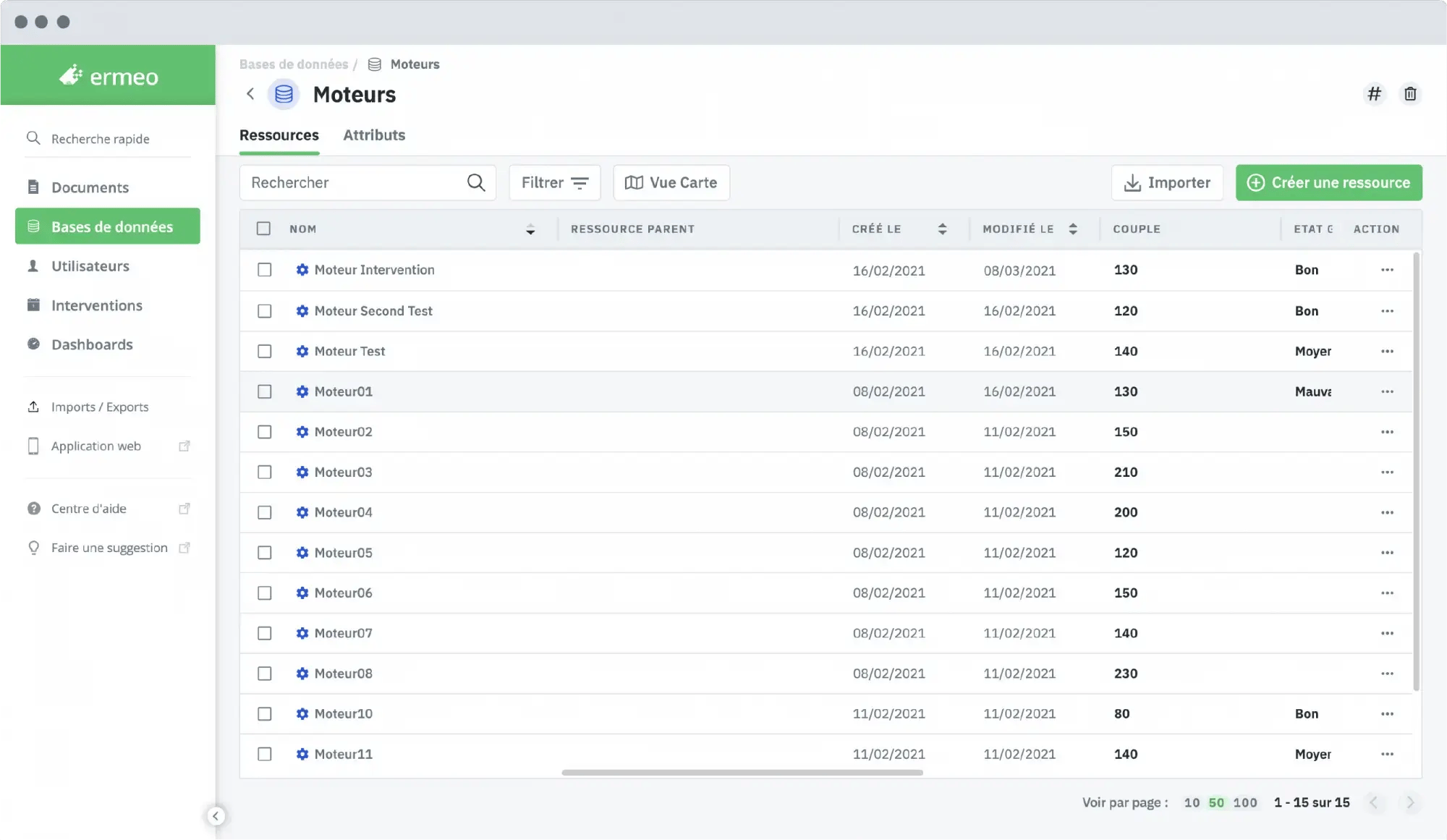Select the Moteur08 row checkbox

click(x=265, y=674)
